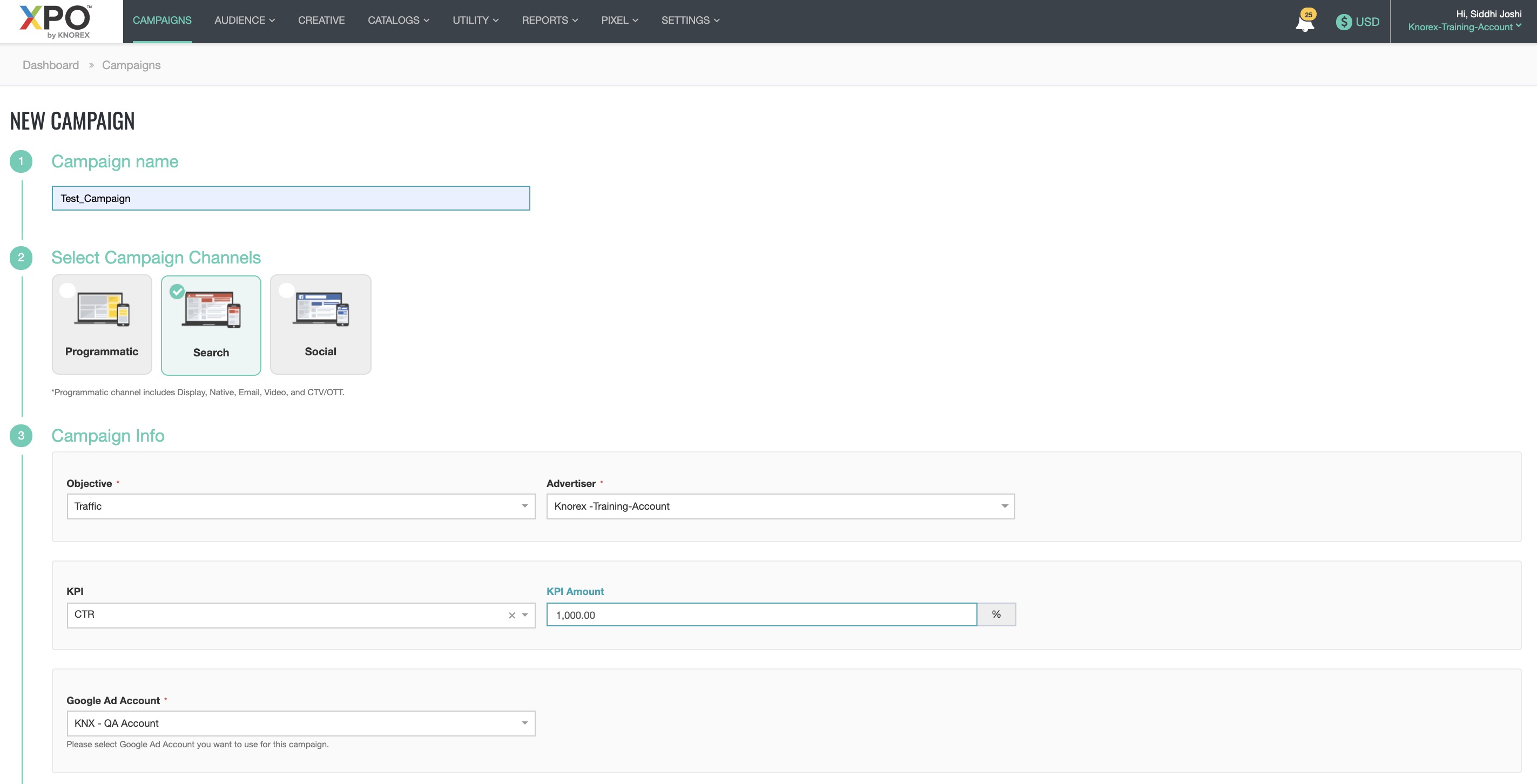The height and width of the screenshot is (784, 1537).
Task: Go to Dashboard breadcrumb link
Action: point(51,65)
